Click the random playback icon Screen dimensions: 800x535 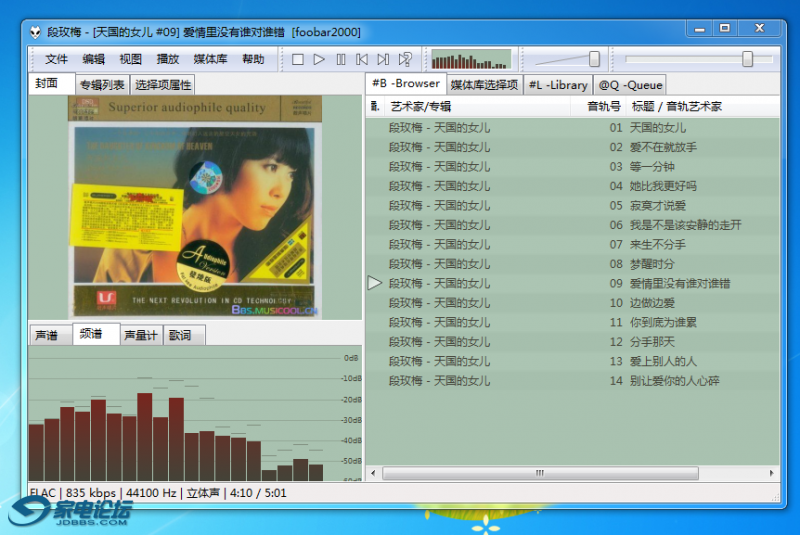(405, 60)
